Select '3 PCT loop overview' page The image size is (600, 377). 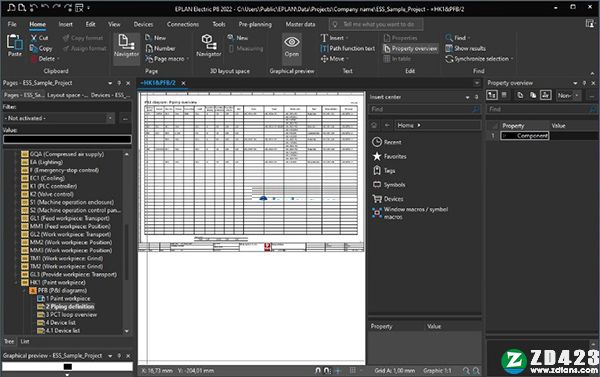coord(71,315)
